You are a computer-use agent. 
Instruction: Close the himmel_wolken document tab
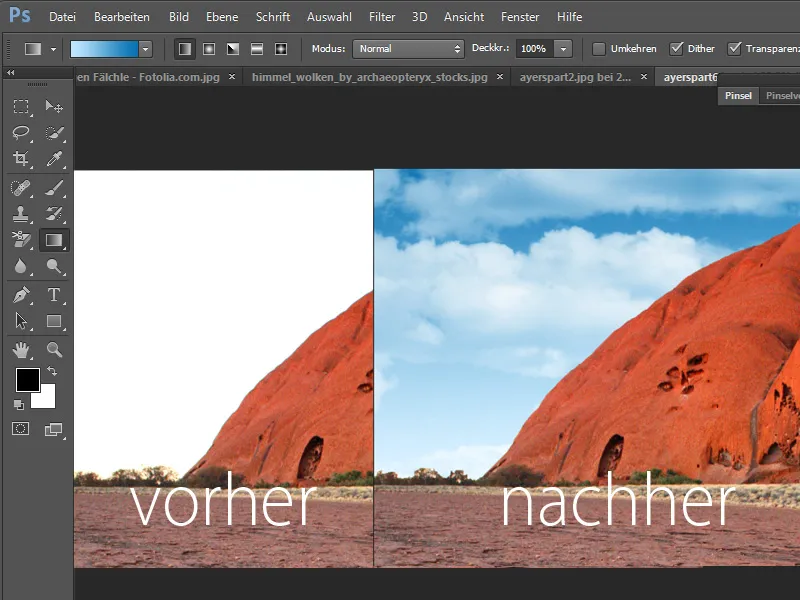coord(500,77)
